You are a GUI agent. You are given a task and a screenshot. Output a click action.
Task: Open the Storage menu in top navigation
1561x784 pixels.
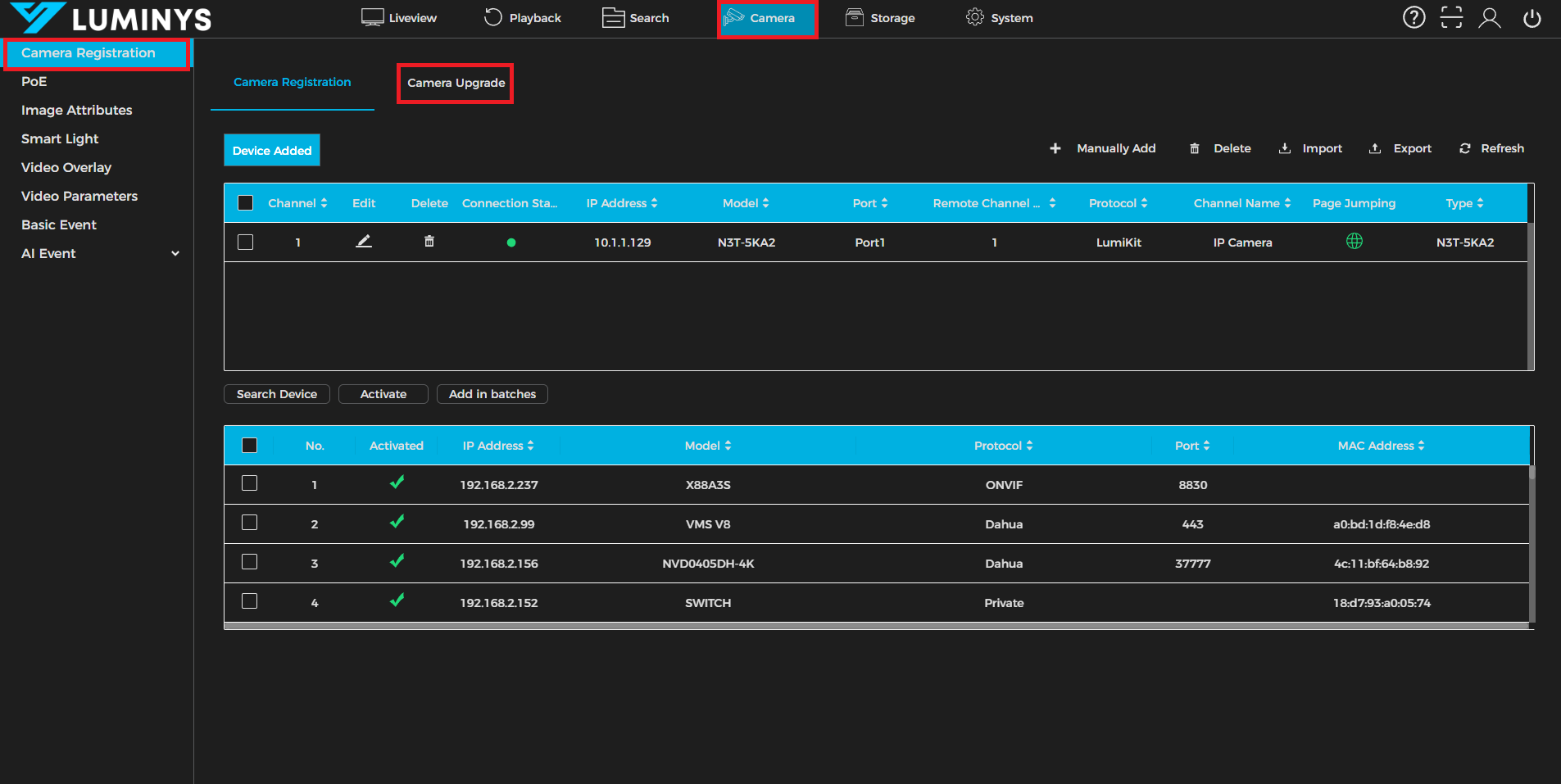coord(880,18)
